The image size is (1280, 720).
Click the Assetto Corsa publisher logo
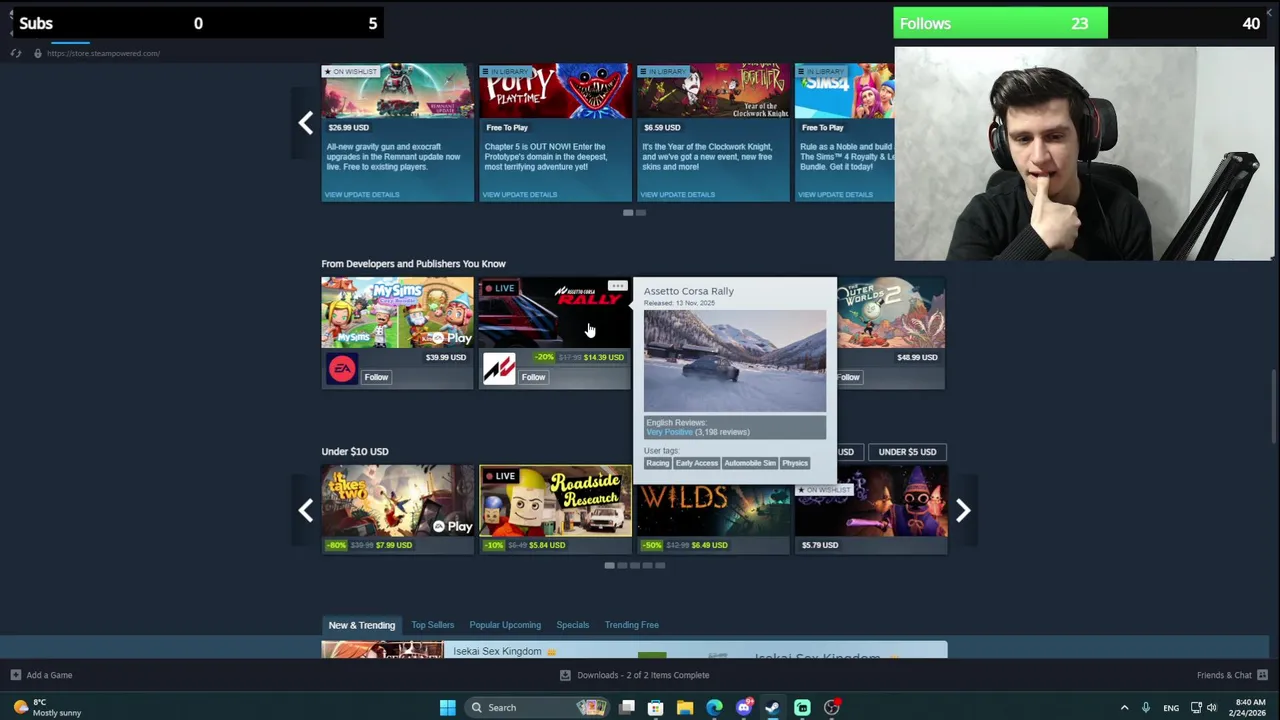click(499, 369)
